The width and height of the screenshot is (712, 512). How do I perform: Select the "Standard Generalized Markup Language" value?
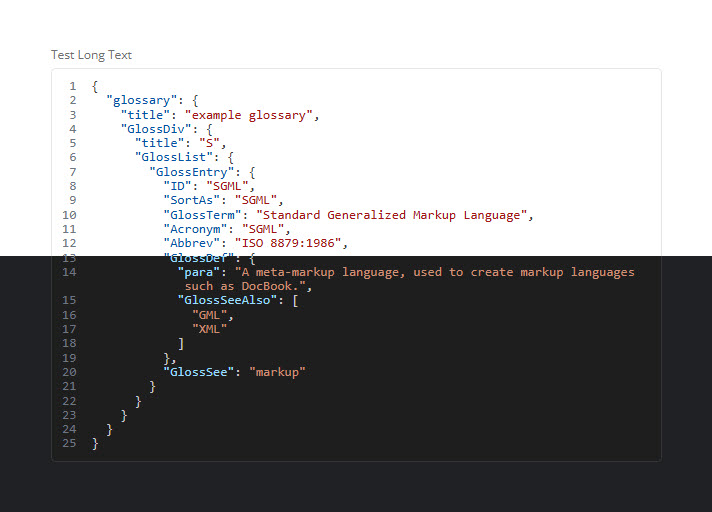tap(391, 215)
